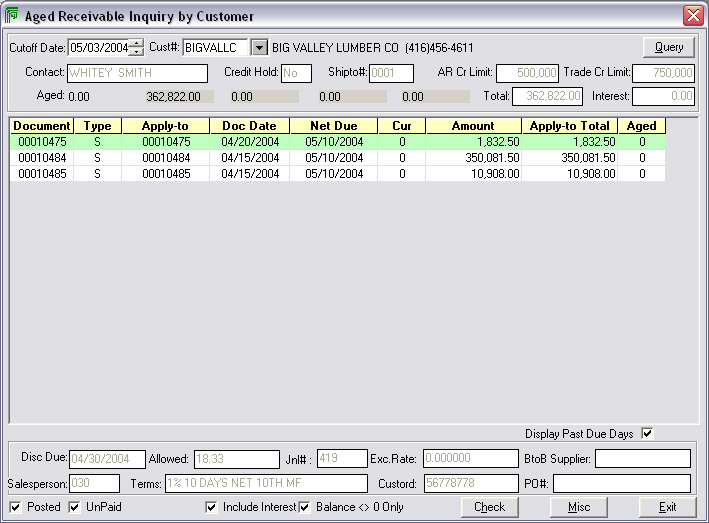Screen dimensions: 709x523
Task: Click Doc Date cell 04/20/2004
Action: [x=250, y=142]
